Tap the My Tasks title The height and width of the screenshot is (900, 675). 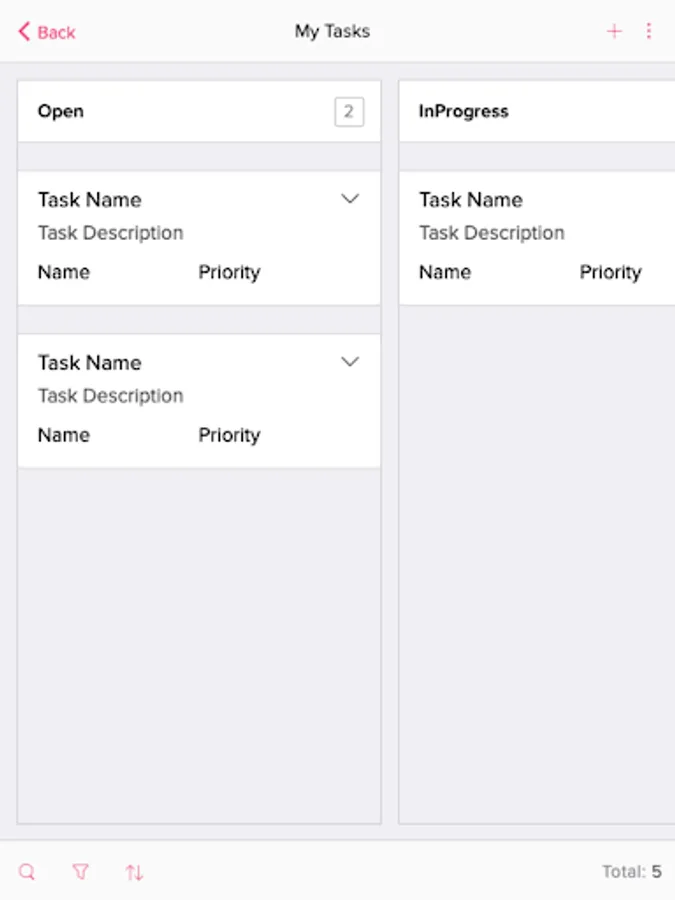pos(332,32)
